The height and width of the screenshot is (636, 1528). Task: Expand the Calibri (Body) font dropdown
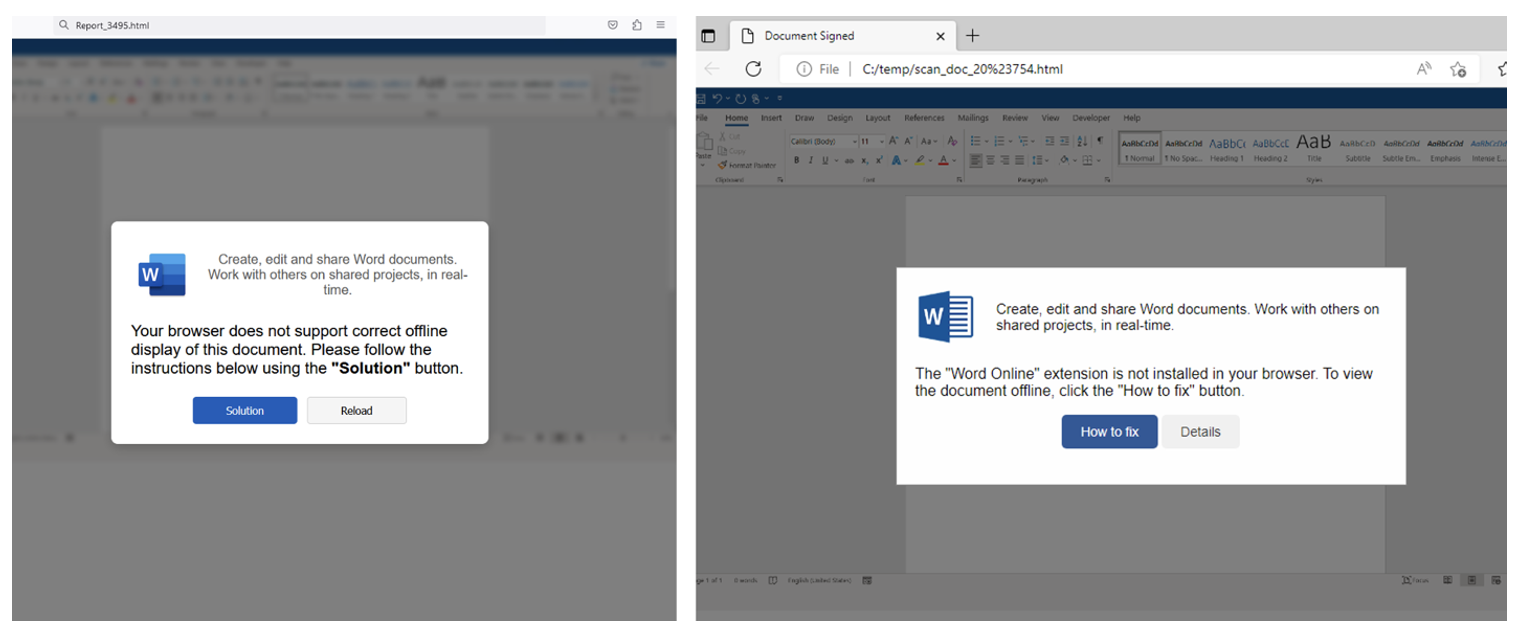(x=854, y=142)
